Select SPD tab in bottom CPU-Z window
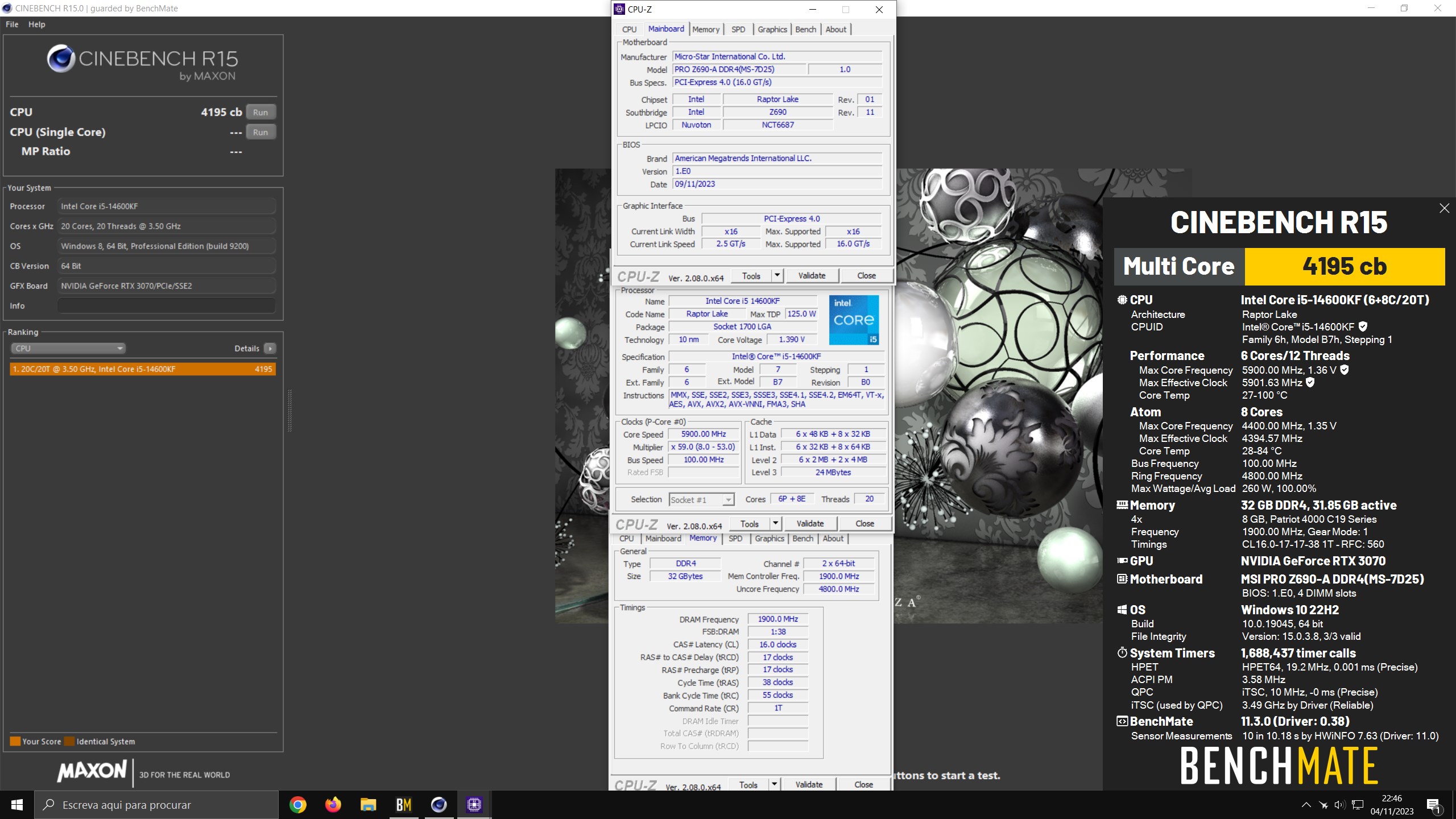This screenshot has height=819, width=1456. click(735, 538)
